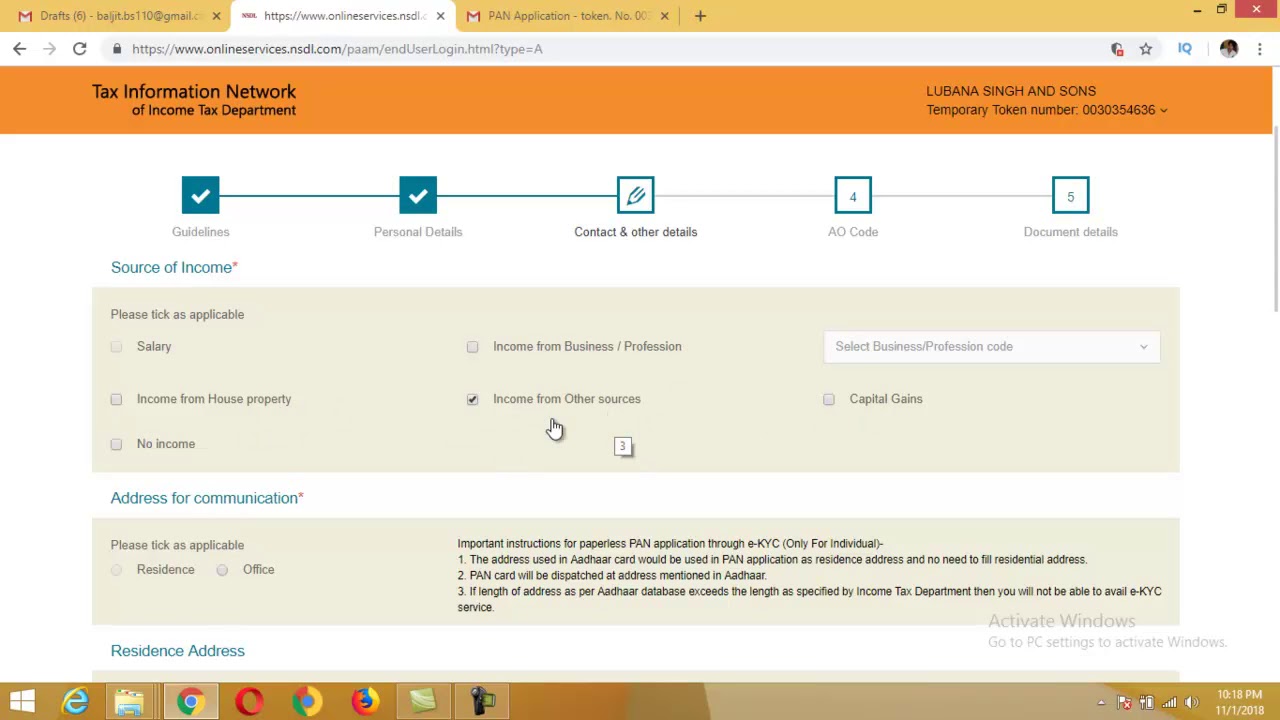Tick the Salary checkbox
Image resolution: width=1280 pixels, height=720 pixels.
116,346
